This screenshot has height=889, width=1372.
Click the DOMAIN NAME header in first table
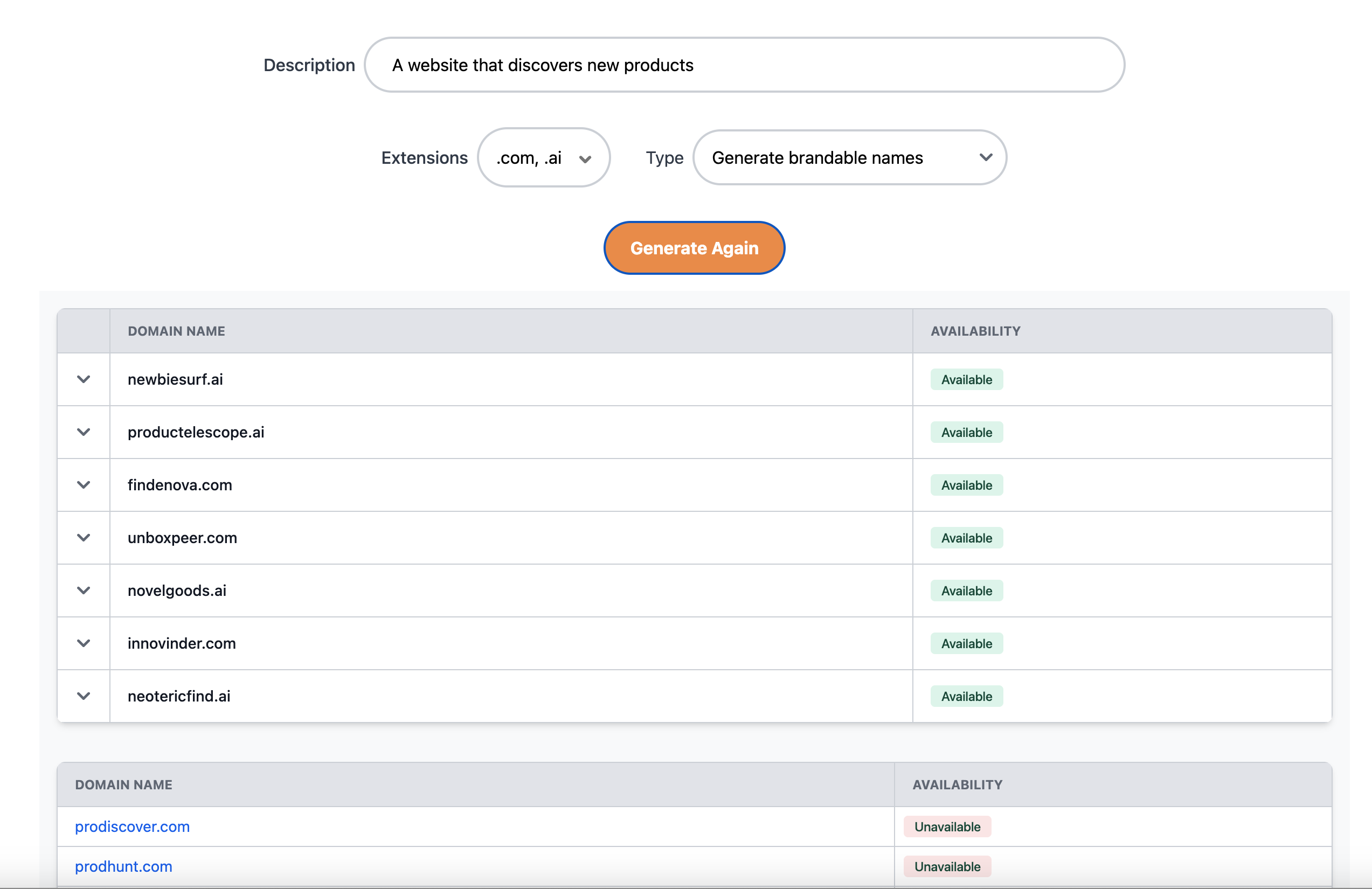[x=176, y=331]
